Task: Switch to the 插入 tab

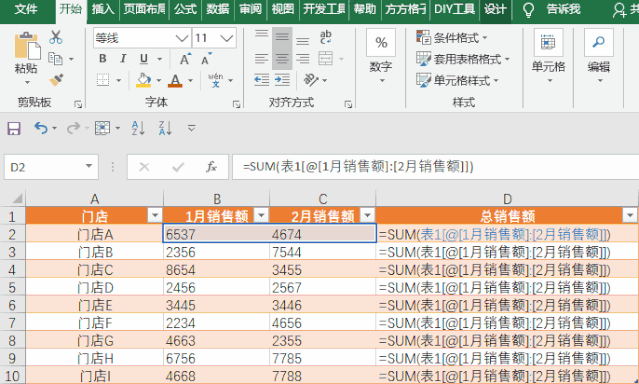Action: tap(103, 9)
